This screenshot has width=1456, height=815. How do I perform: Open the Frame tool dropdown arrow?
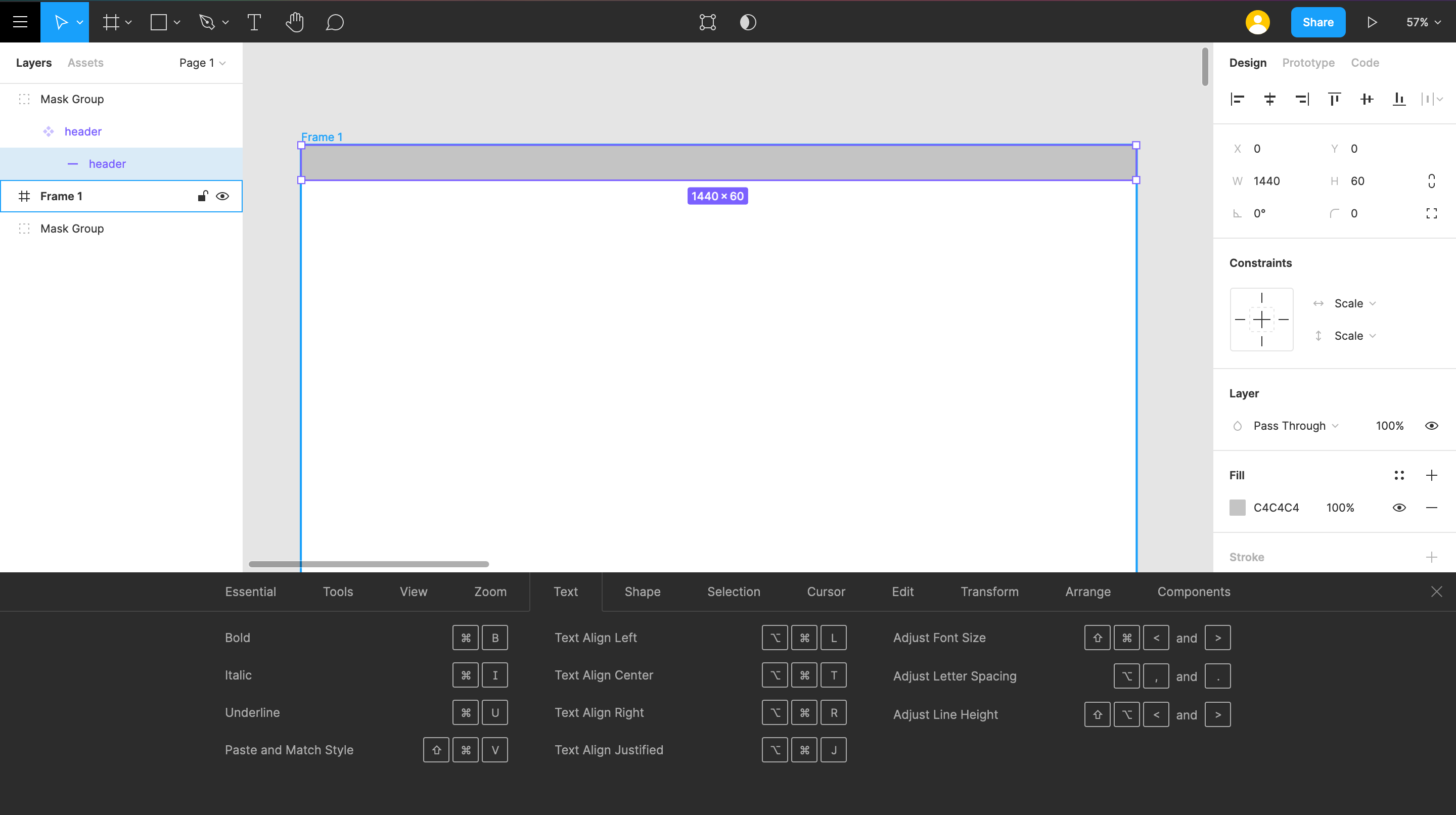click(128, 23)
